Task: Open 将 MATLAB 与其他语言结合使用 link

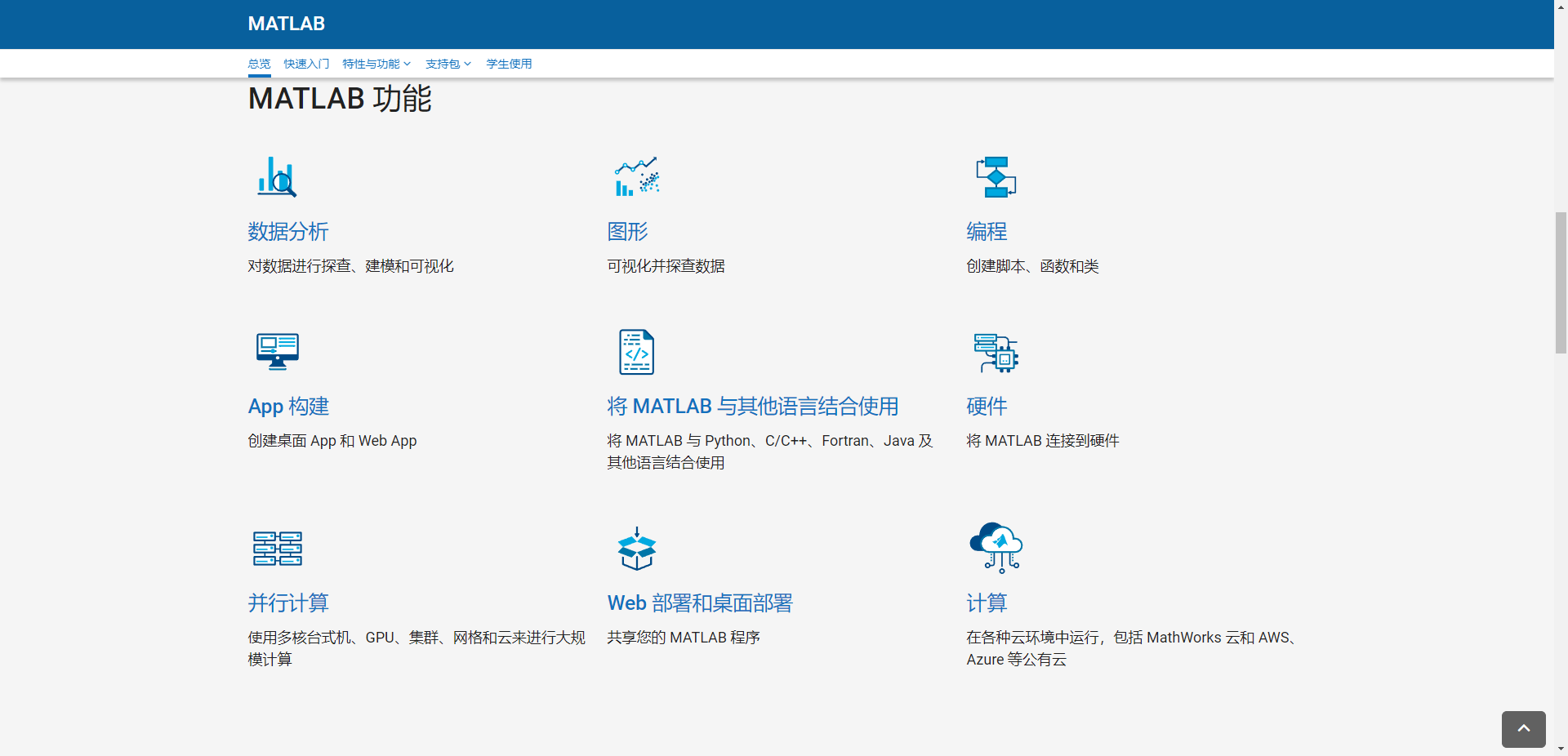Action: pos(752,407)
